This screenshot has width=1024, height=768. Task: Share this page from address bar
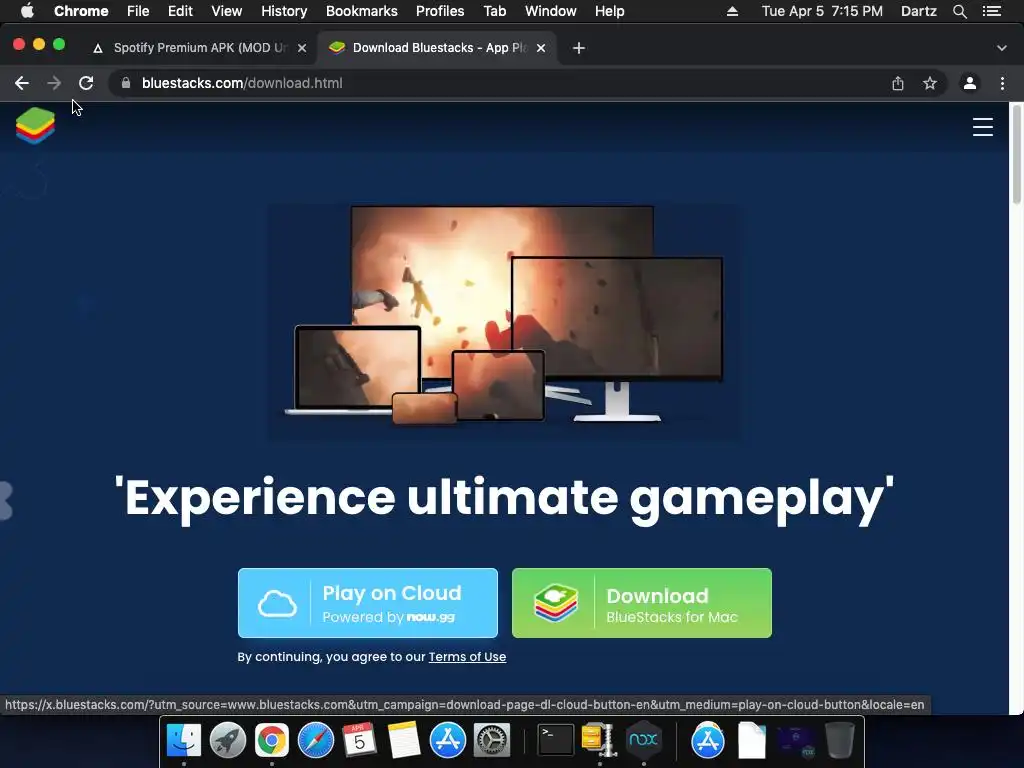pyautogui.click(x=898, y=83)
